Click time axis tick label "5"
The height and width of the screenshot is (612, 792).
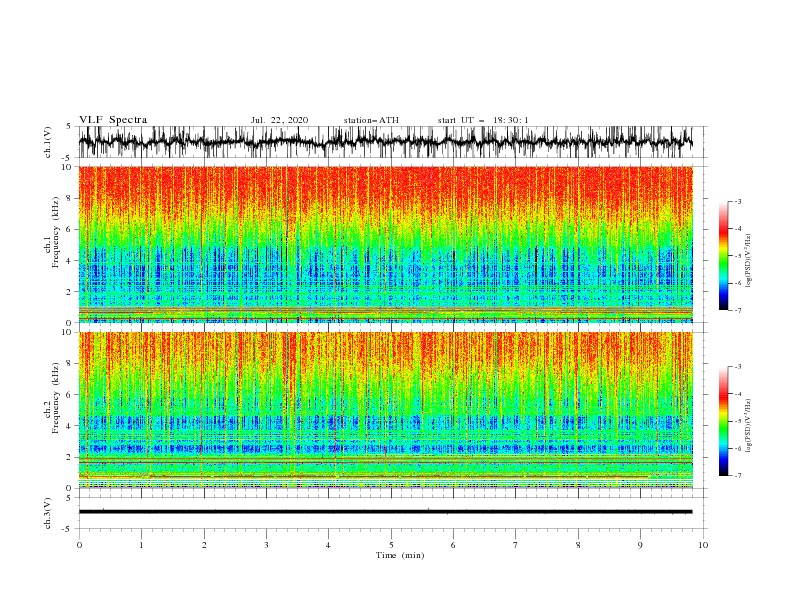click(x=391, y=545)
